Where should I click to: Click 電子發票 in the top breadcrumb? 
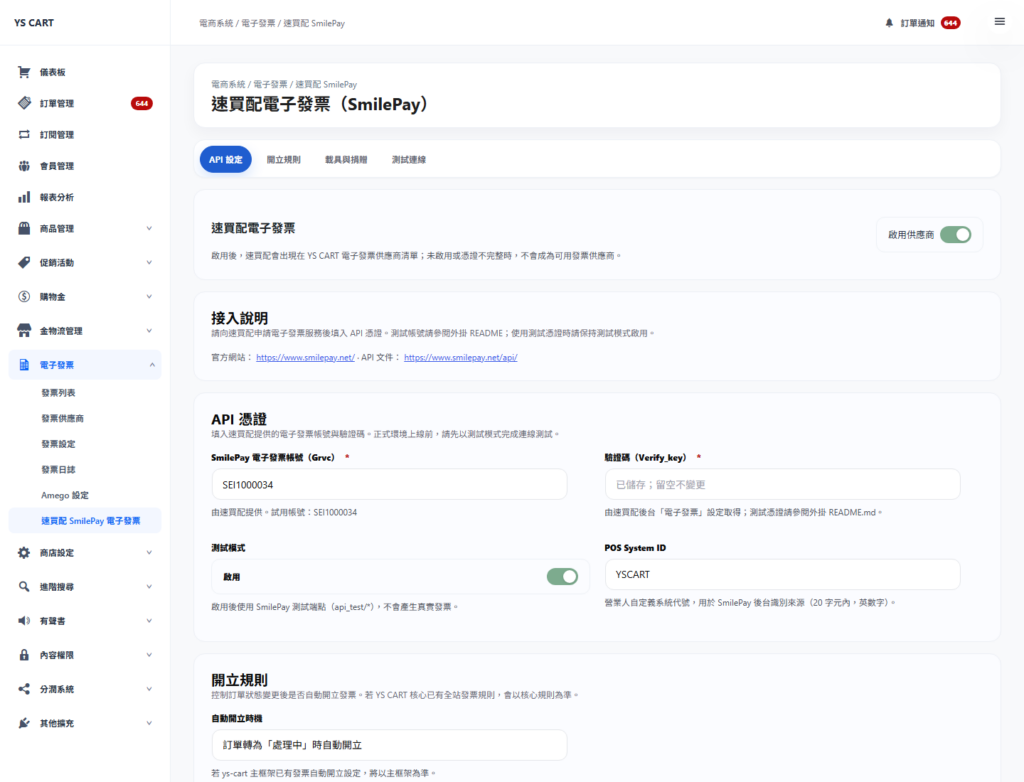[x=258, y=23]
